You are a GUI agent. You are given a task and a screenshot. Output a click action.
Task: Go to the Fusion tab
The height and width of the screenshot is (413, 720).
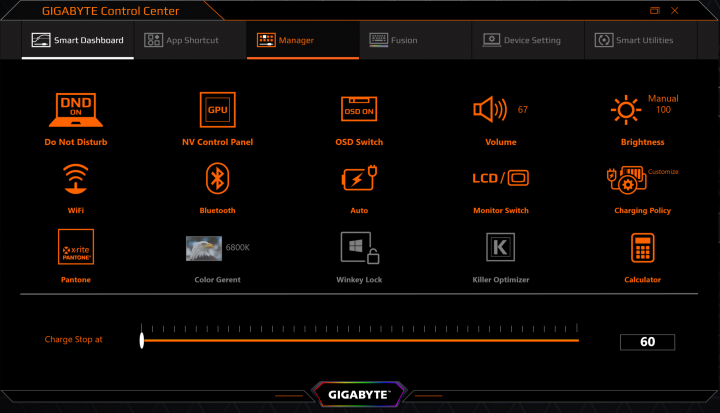pos(415,40)
